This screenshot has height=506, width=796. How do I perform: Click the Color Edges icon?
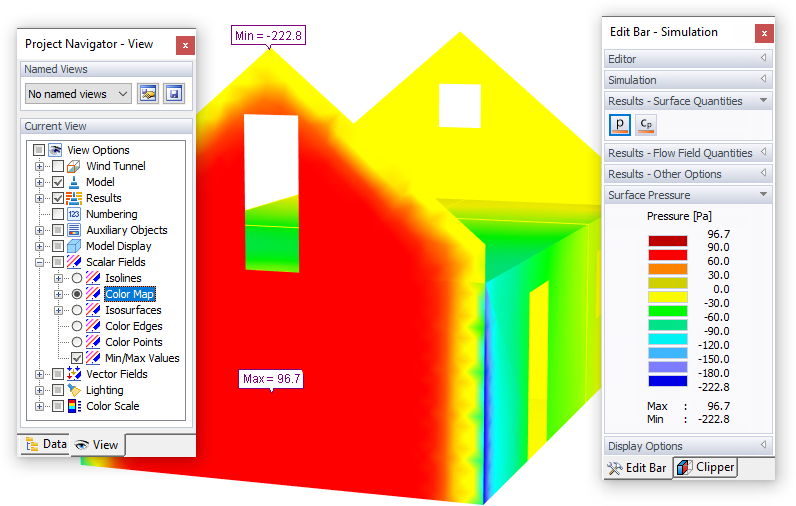point(93,326)
